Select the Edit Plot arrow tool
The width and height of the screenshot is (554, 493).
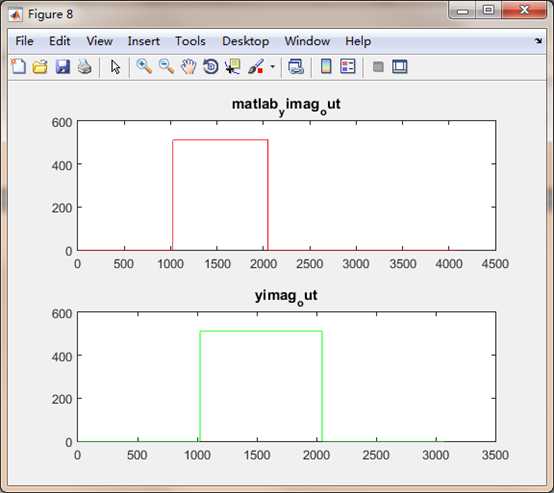tap(115, 66)
